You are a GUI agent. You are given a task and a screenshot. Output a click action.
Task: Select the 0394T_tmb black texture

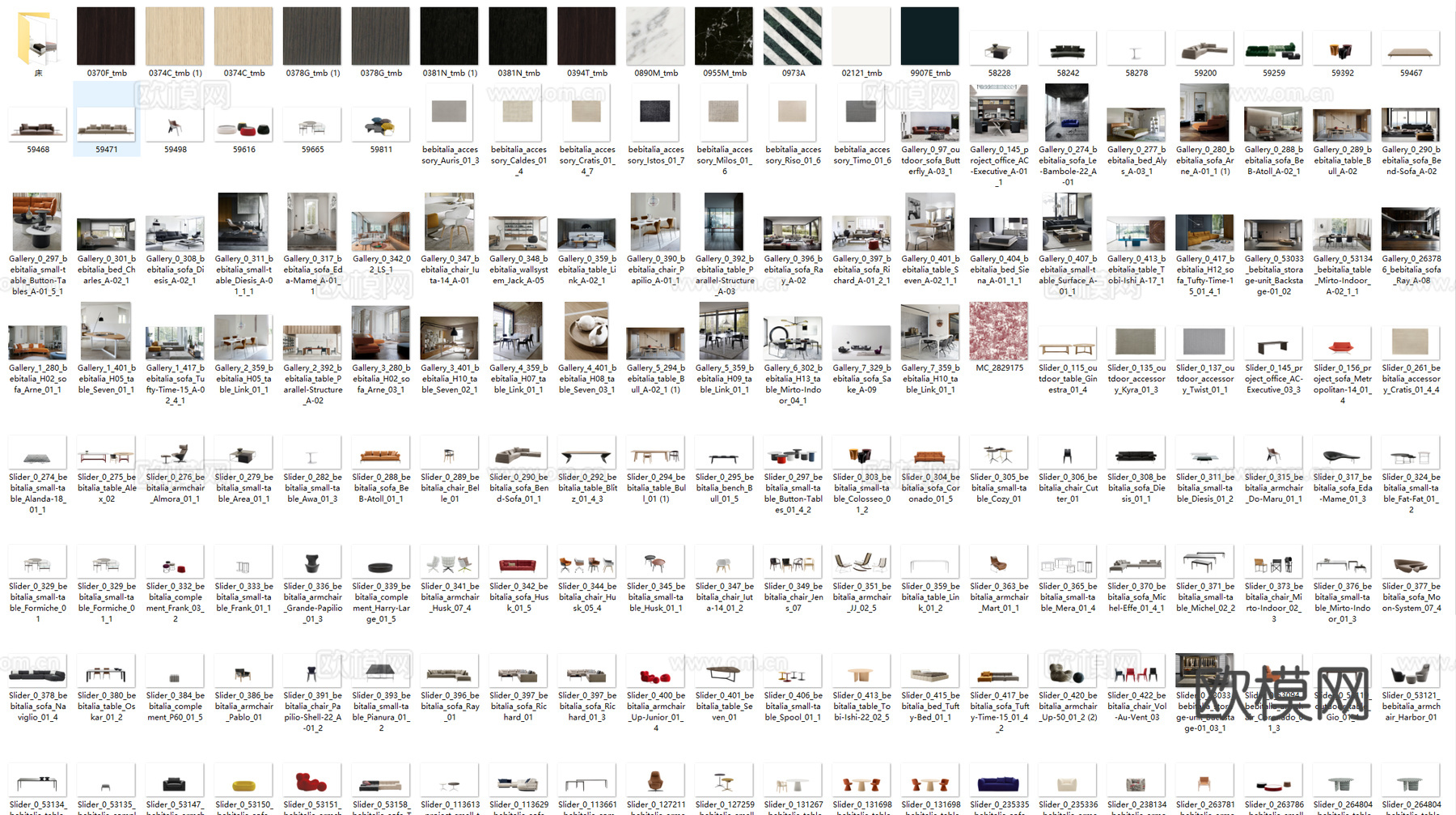pyautogui.click(x=587, y=36)
